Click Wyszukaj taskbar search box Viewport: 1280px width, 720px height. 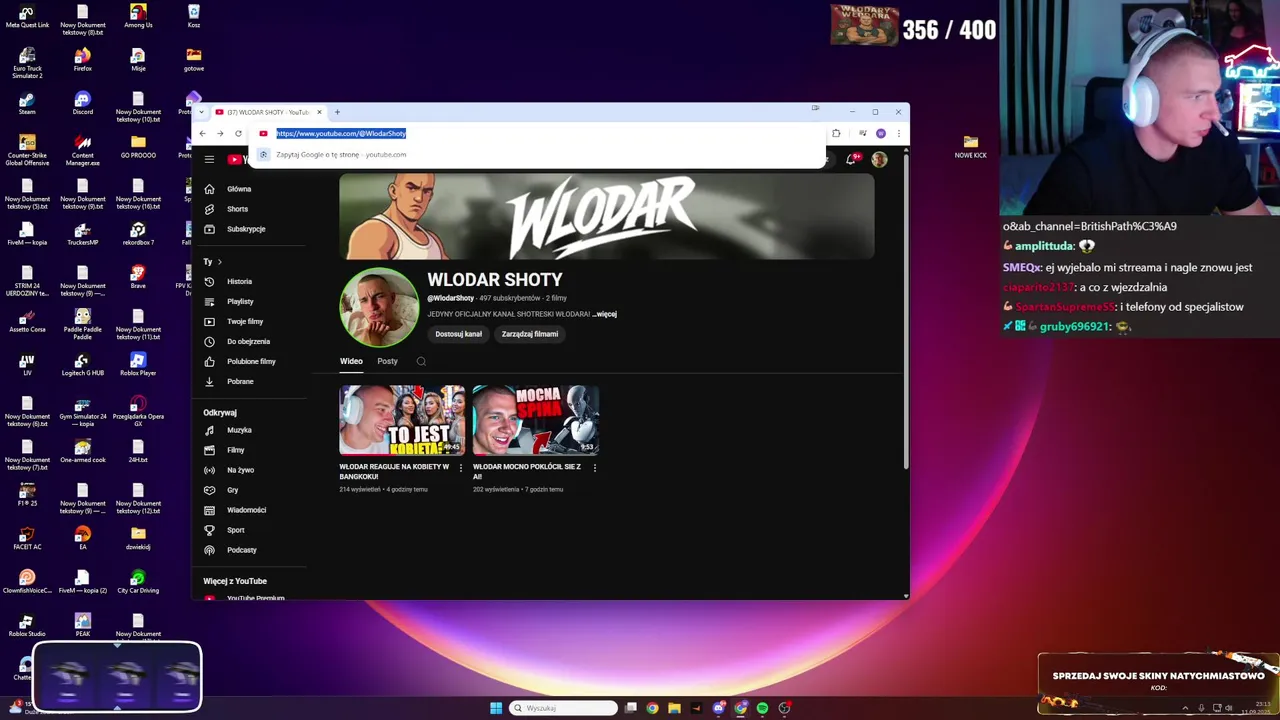point(563,708)
